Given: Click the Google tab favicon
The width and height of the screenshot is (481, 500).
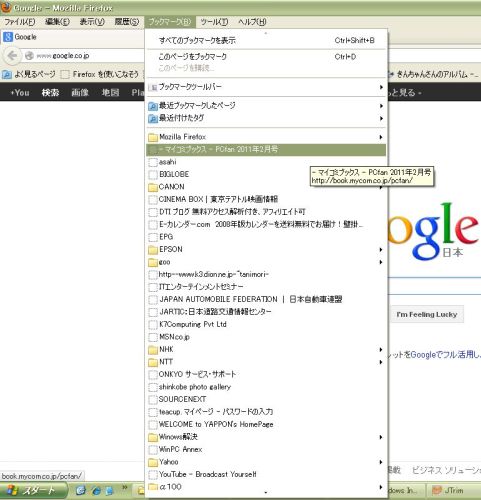Looking at the screenshot, I should tap(8, 37).
